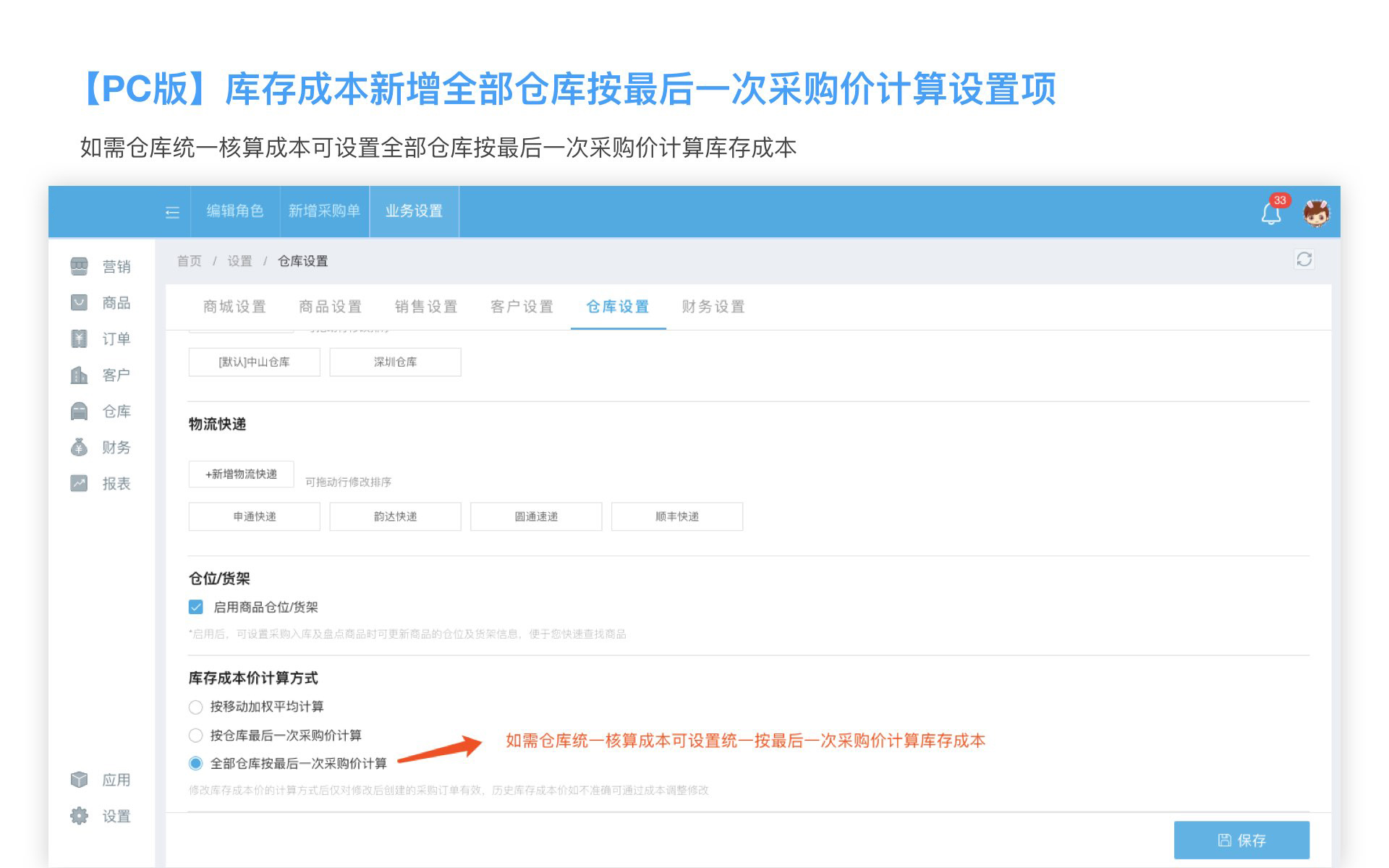
Task: Click +新增物流快递 button
Action: [x=241, y=475]
